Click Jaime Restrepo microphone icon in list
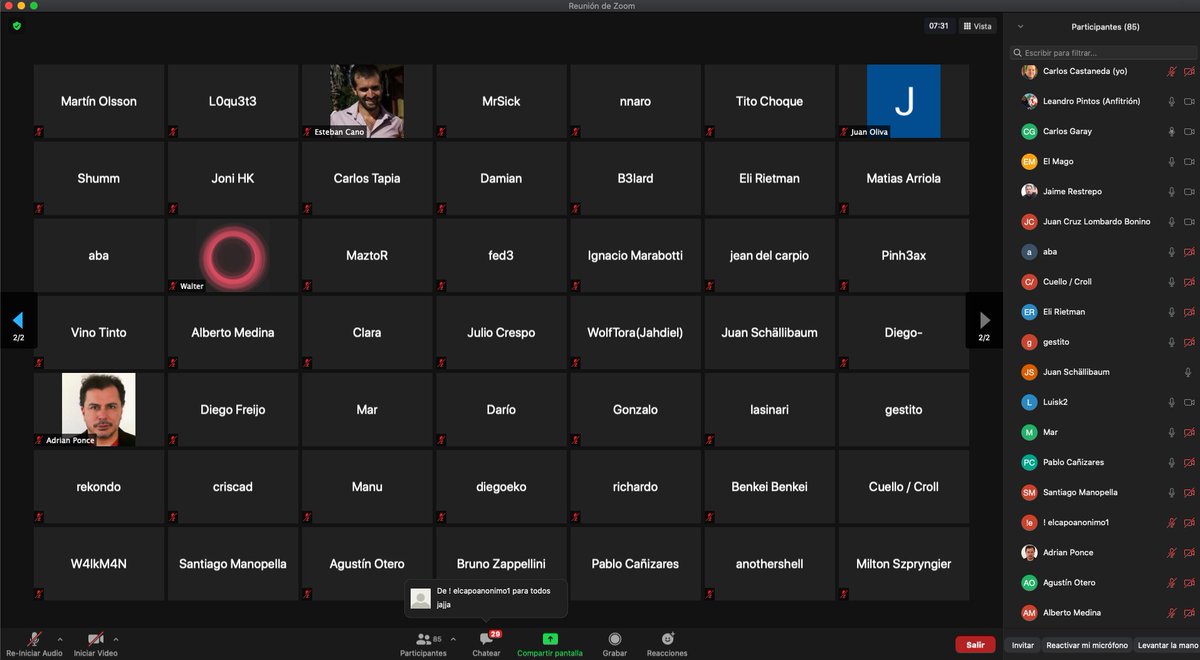This screenshot has height=660, width=1200. tap(1171, 191)
